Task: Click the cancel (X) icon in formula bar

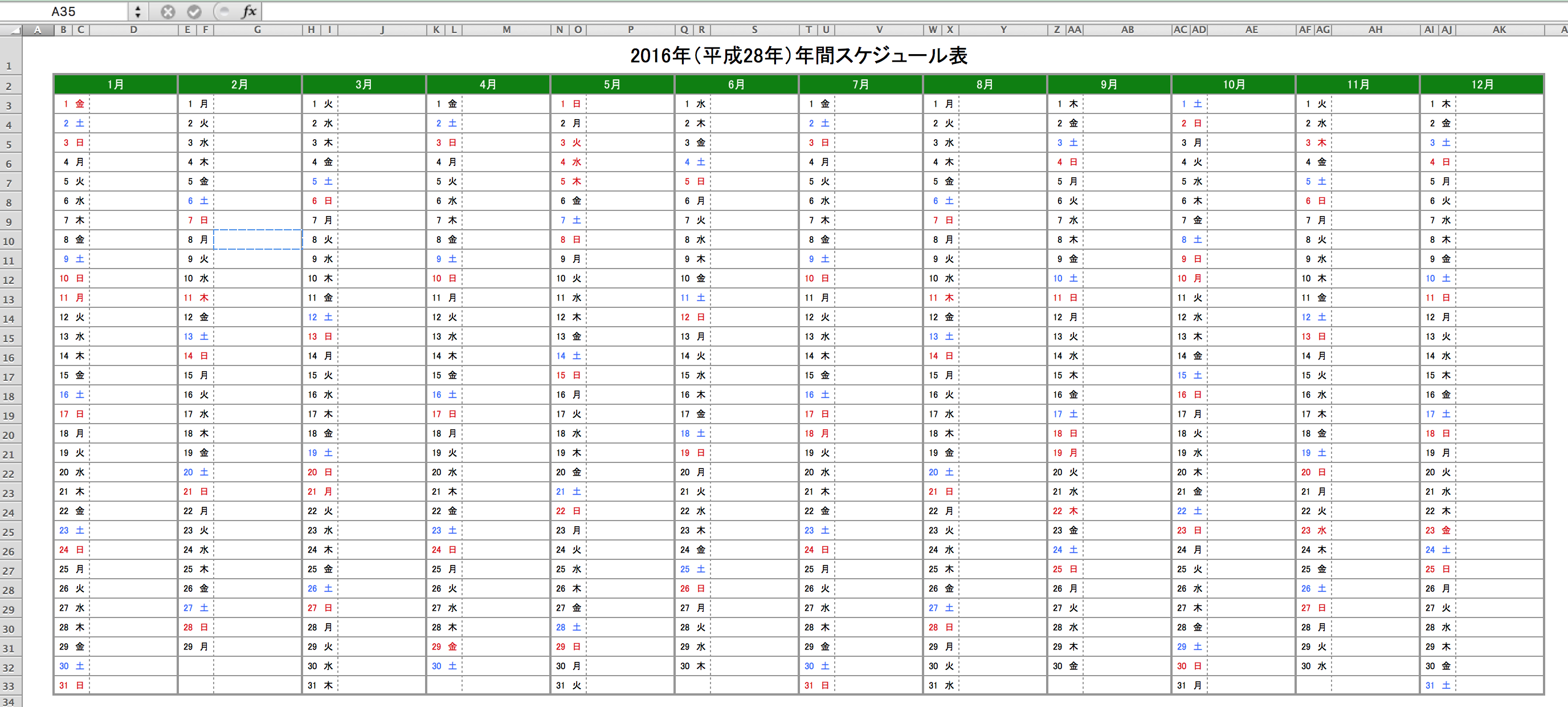Action: [x=163, y=10]
